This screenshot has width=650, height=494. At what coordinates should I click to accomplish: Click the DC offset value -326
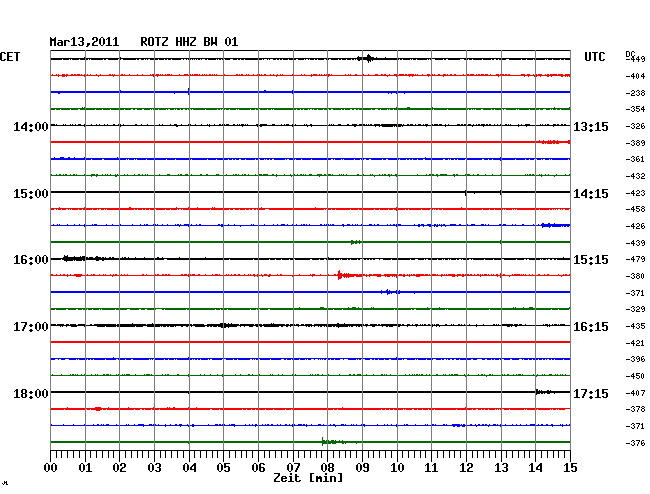635,126
